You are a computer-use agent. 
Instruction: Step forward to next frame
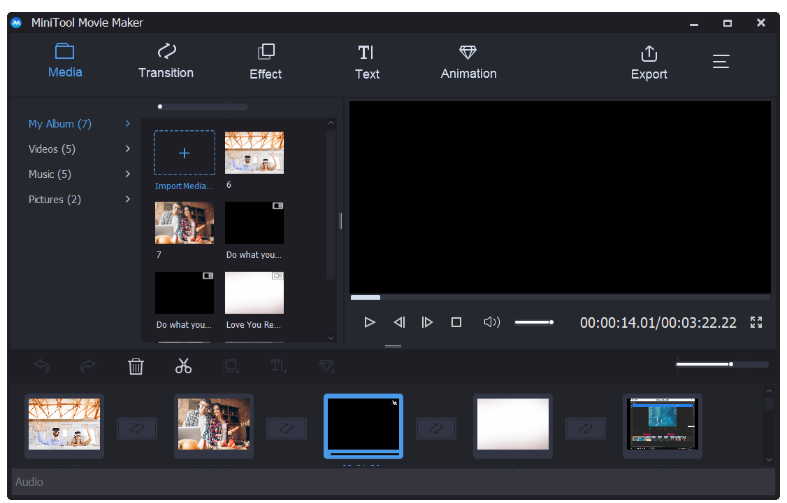point(427,322)
